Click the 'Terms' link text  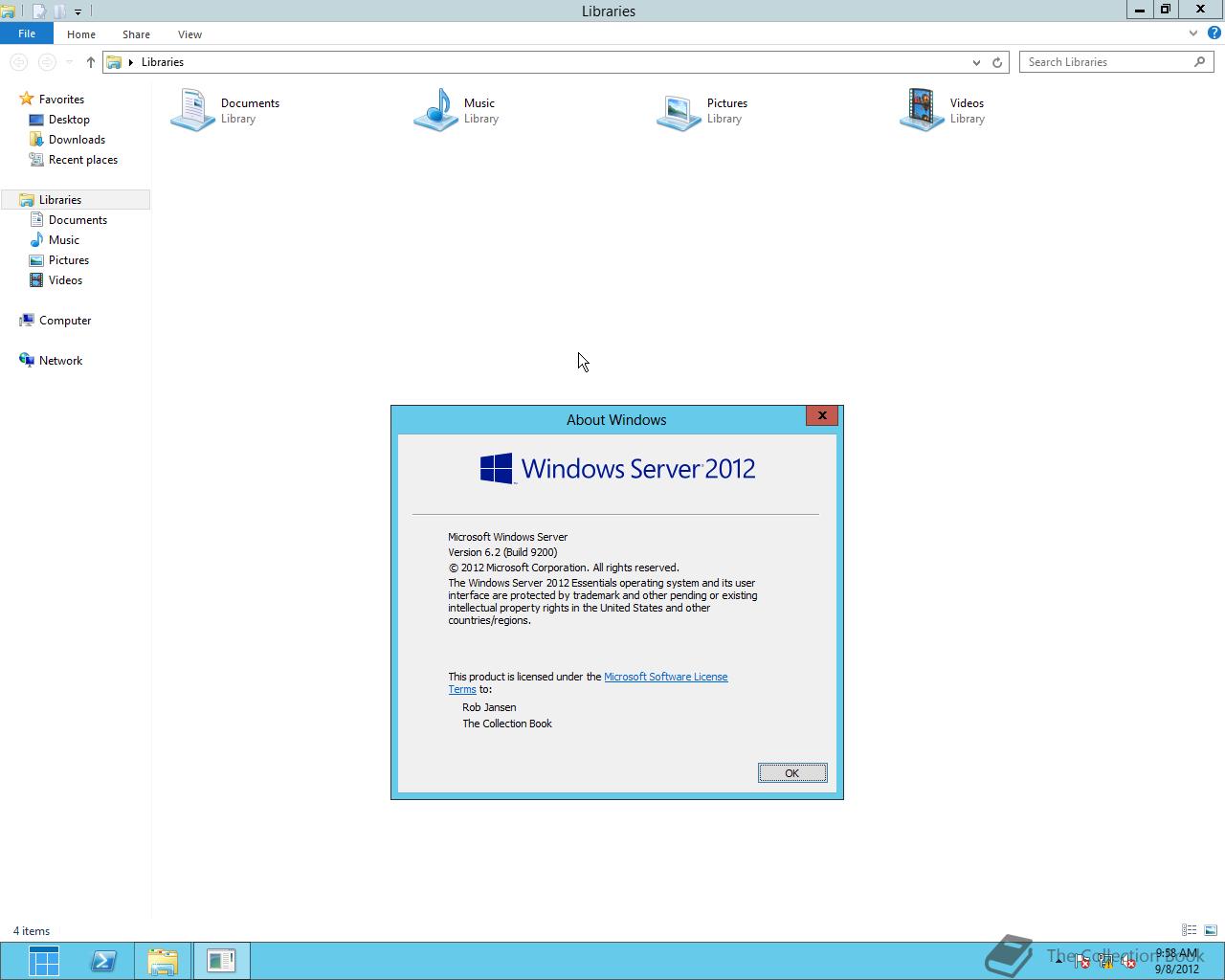(462, 689)
